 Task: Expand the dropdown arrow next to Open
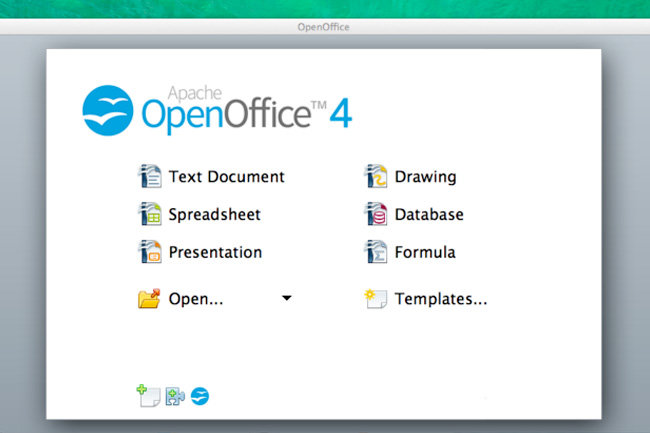click(287, 298)
